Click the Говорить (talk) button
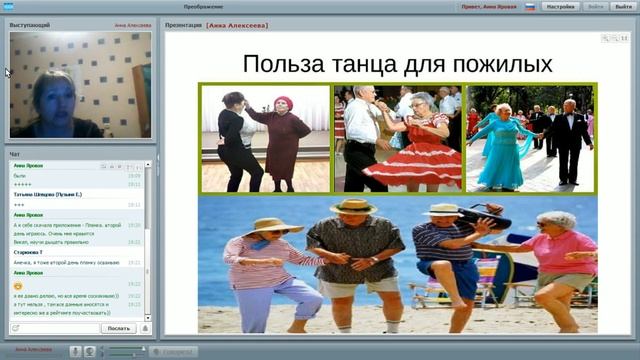 (x=174, y=351)
